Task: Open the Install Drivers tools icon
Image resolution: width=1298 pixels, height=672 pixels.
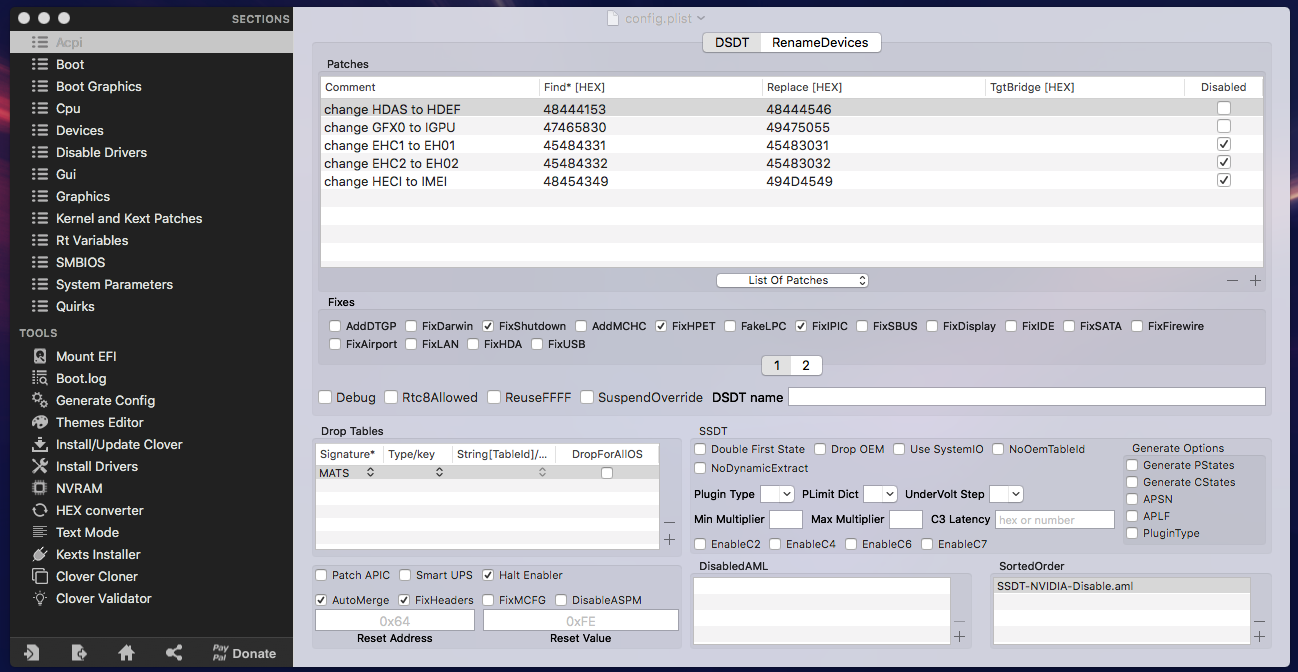Action: click(x=40, y=466)
